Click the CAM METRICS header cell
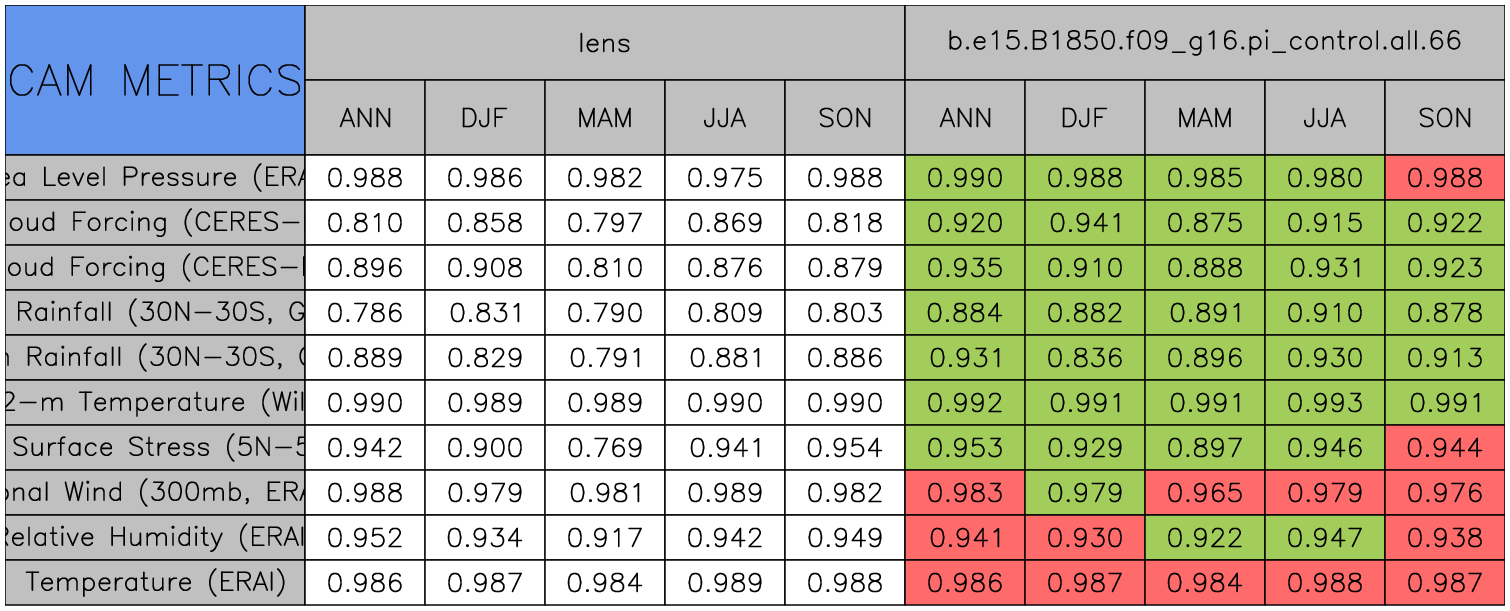 coord(155,80)
